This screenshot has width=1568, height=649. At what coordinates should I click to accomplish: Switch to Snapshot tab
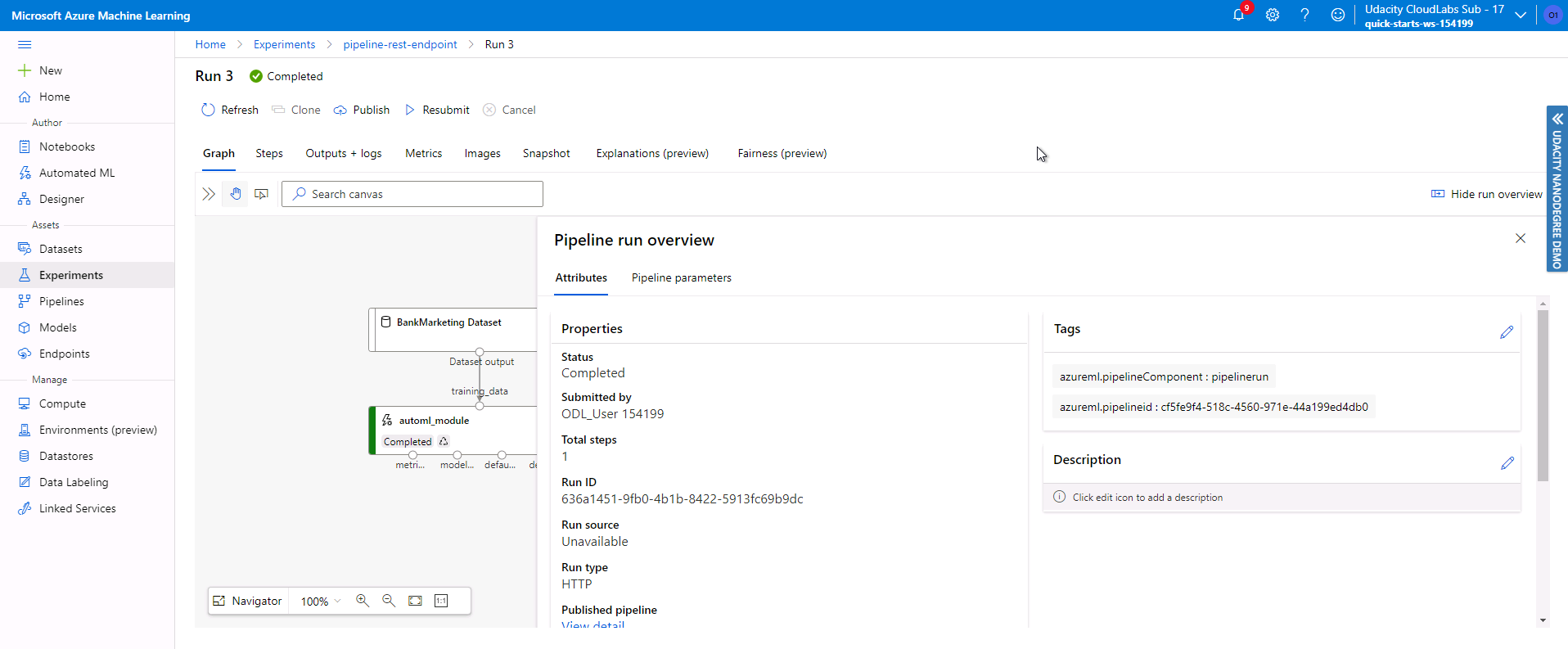547,153
